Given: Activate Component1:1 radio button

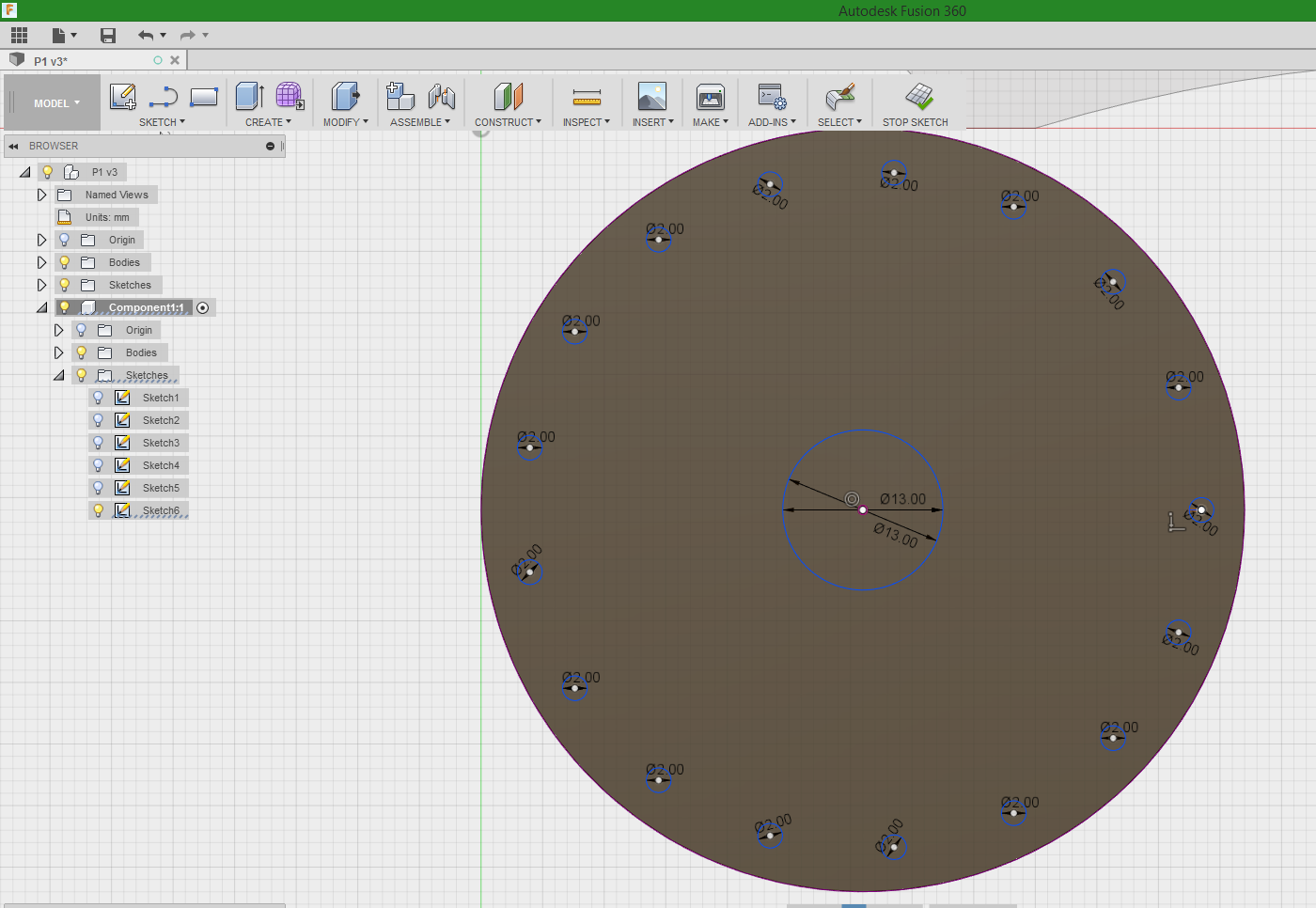Looking at the screenshot, I should pyautogui.click(x=202, y=307).
